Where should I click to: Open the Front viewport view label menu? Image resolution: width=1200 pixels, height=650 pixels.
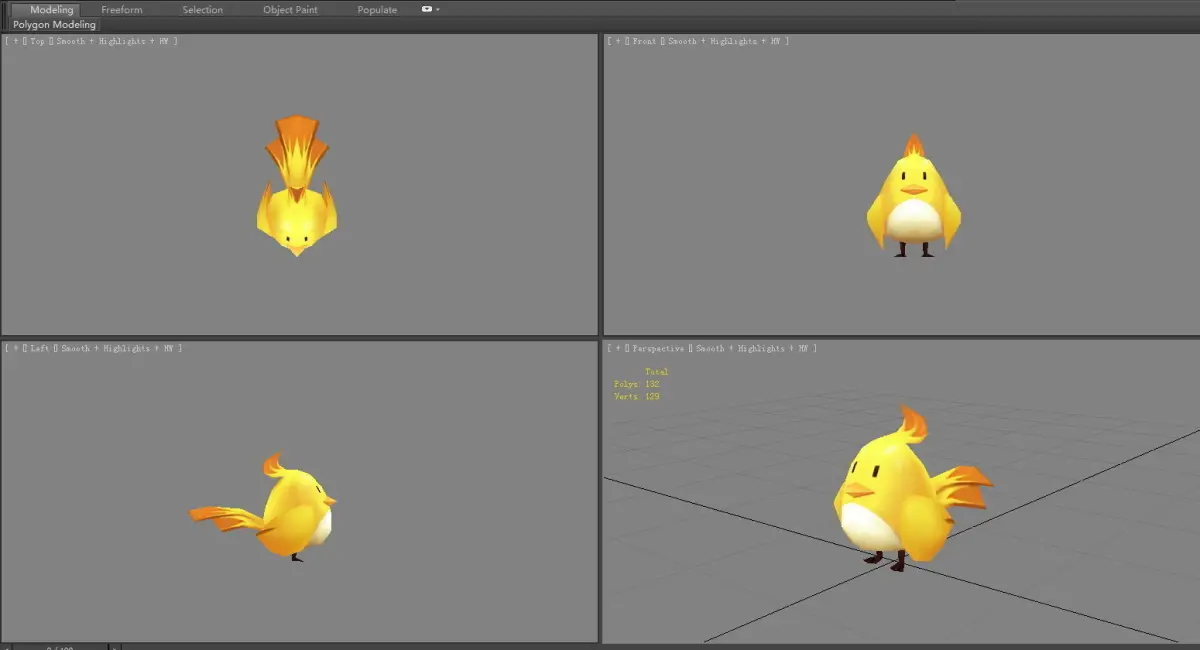tap(644, 41)
